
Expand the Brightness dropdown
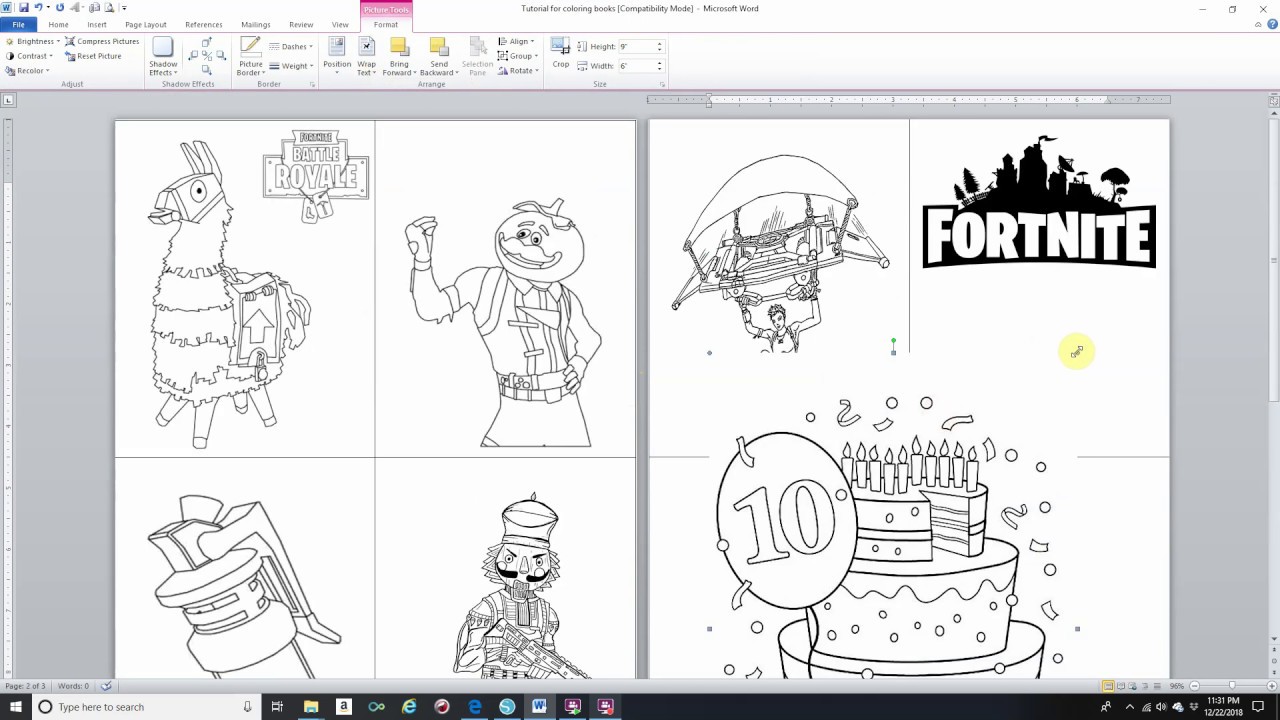(33, 42)
